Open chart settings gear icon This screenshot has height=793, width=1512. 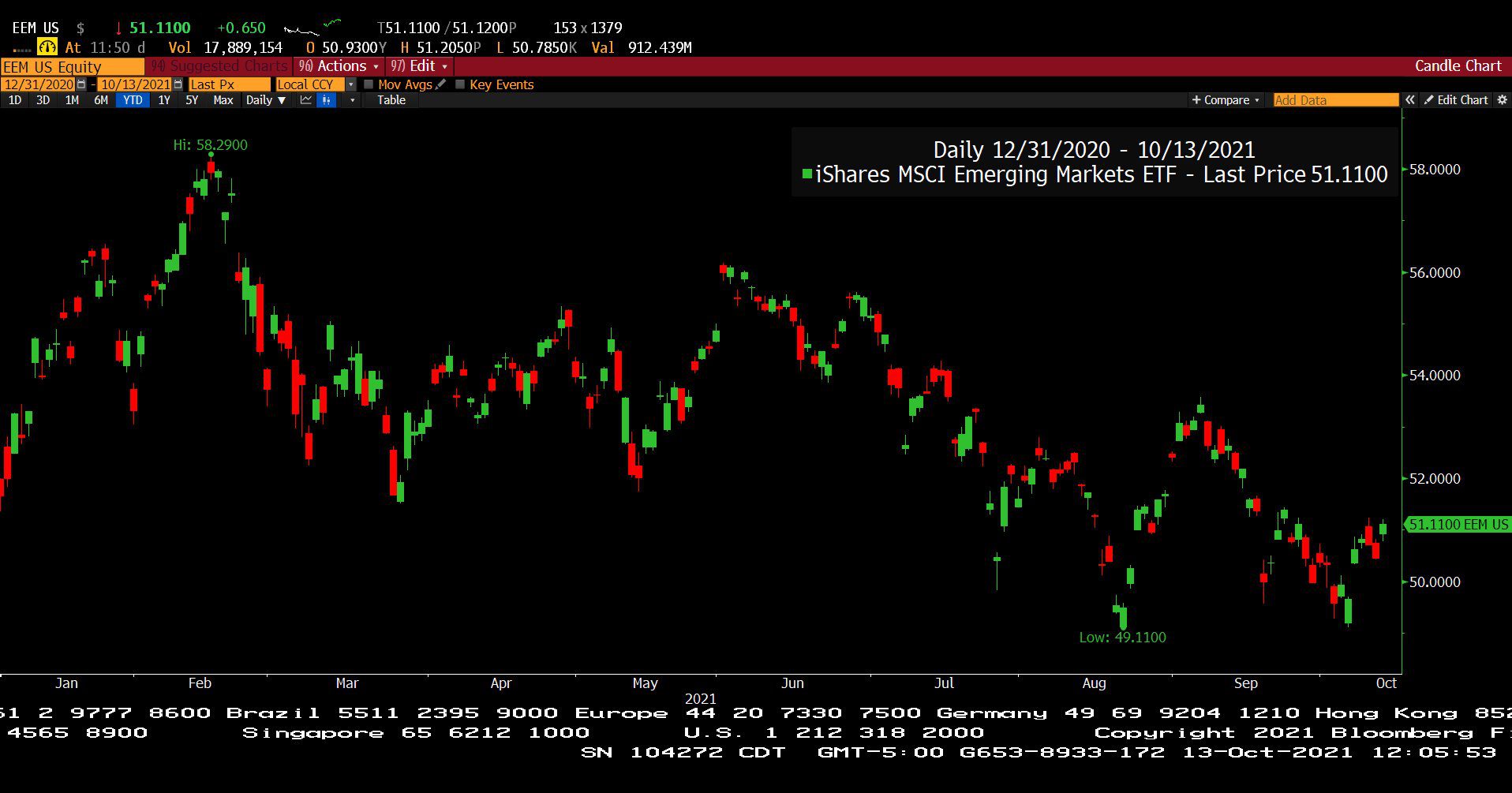pos(1503,100)
